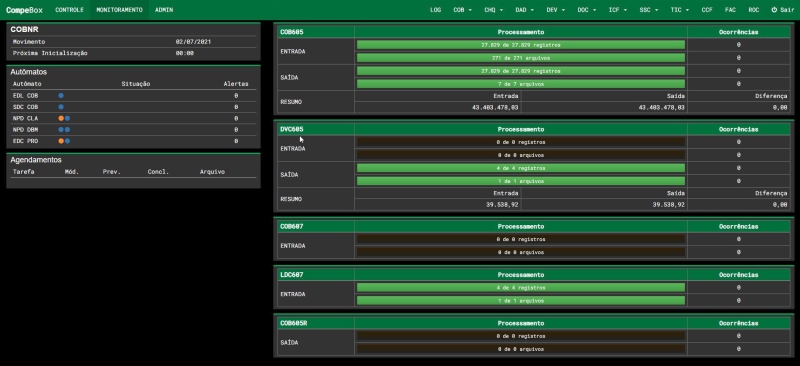The width and height of the screenshot is (800, 366).
Task: Click the Concl. column header in Agendamentos
Action: (x=158, y=172)
